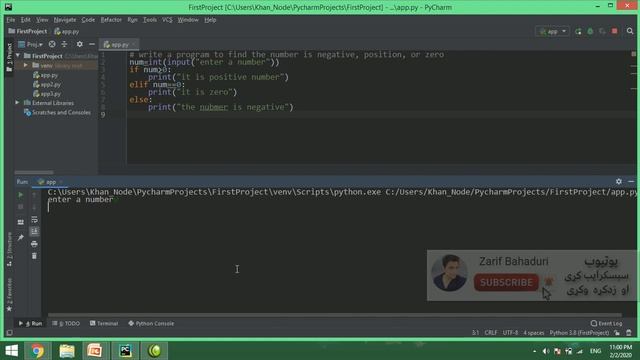Viewport: 640px width, 360px height.
Task: Click the locate/scroll from source icon
Action: tap(52, 44)
